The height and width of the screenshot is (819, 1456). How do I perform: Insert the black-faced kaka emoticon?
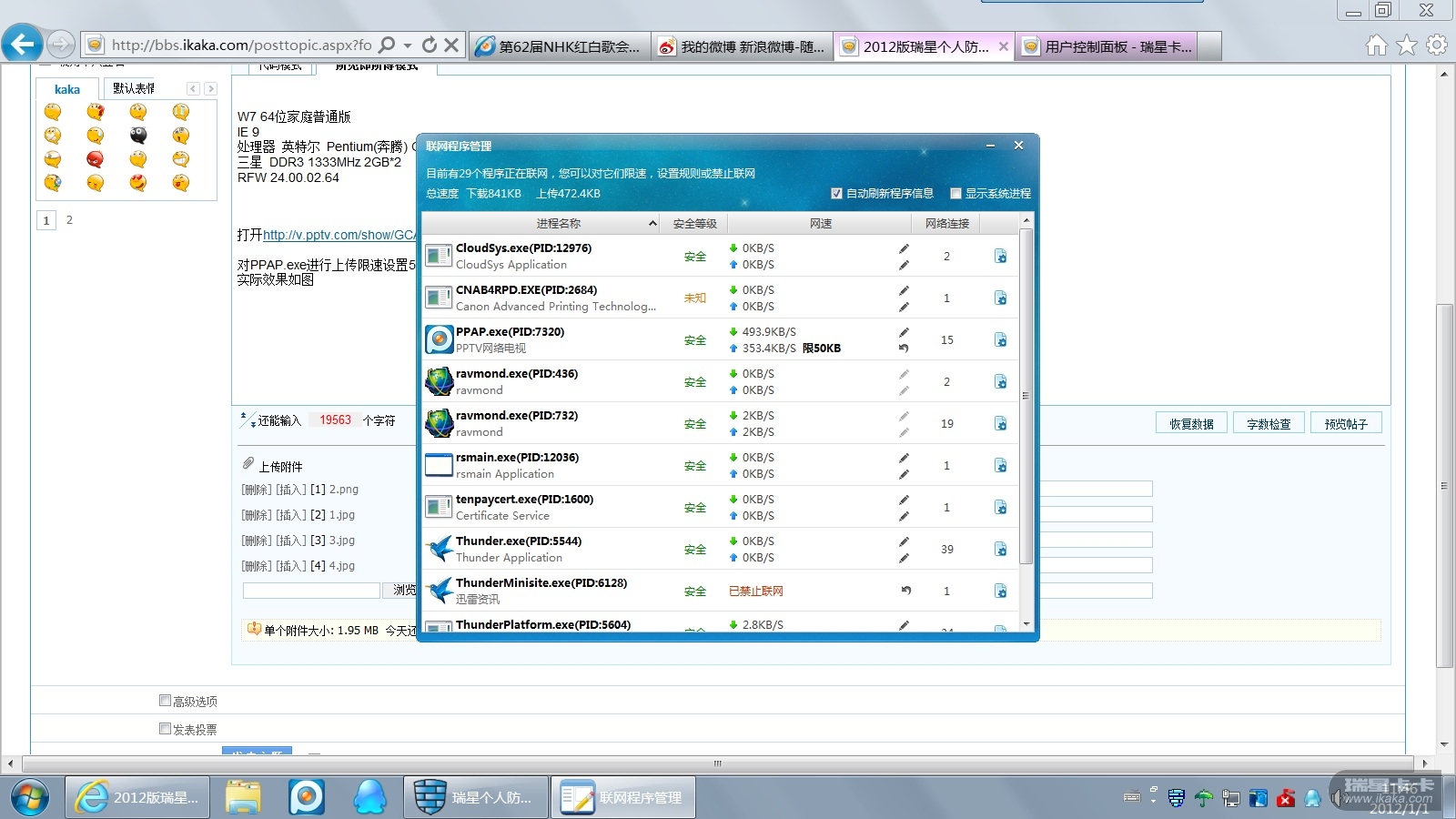[x=138, y=136]
